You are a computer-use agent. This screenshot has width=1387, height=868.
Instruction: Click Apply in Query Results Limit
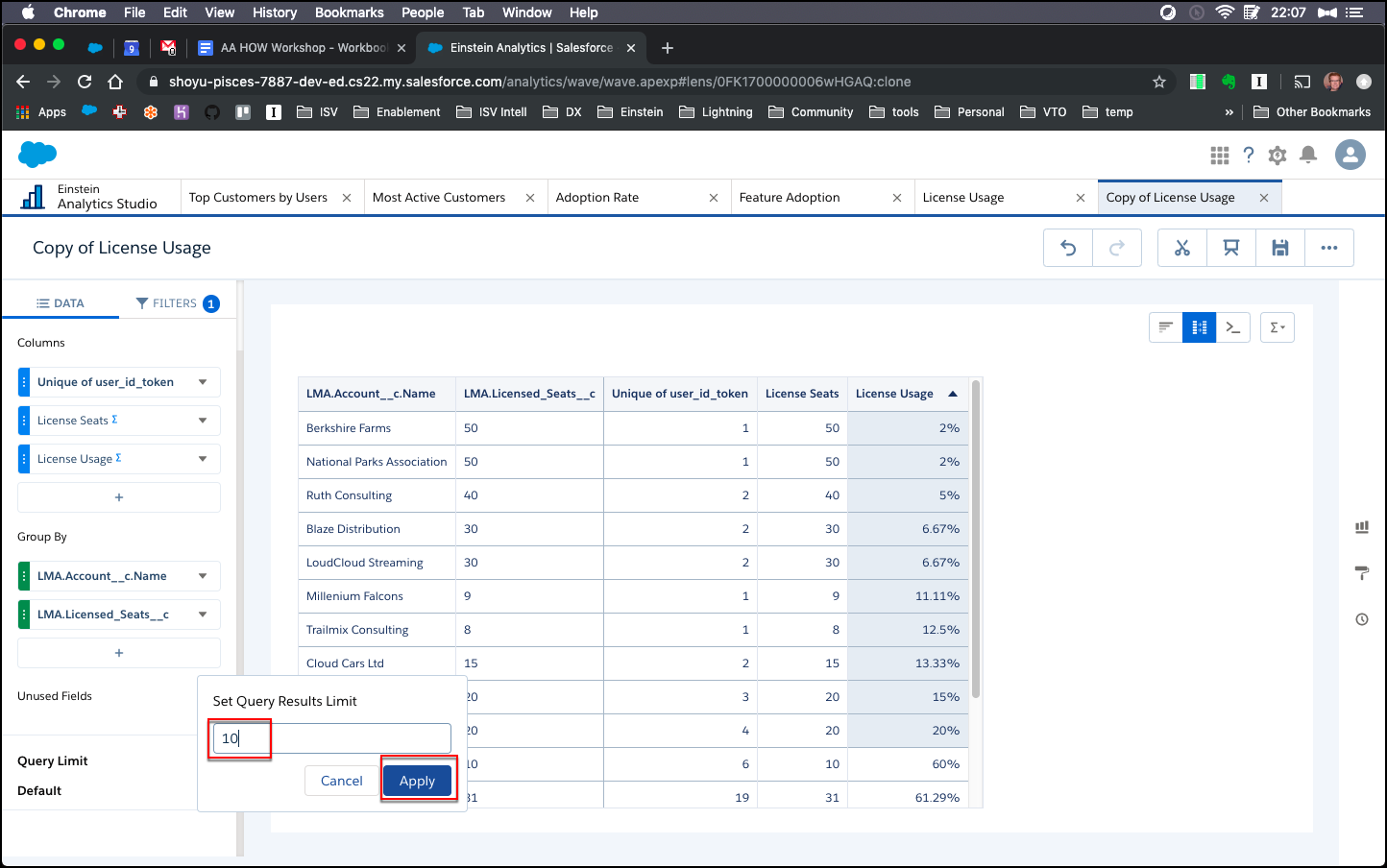[x=417, y=781]
